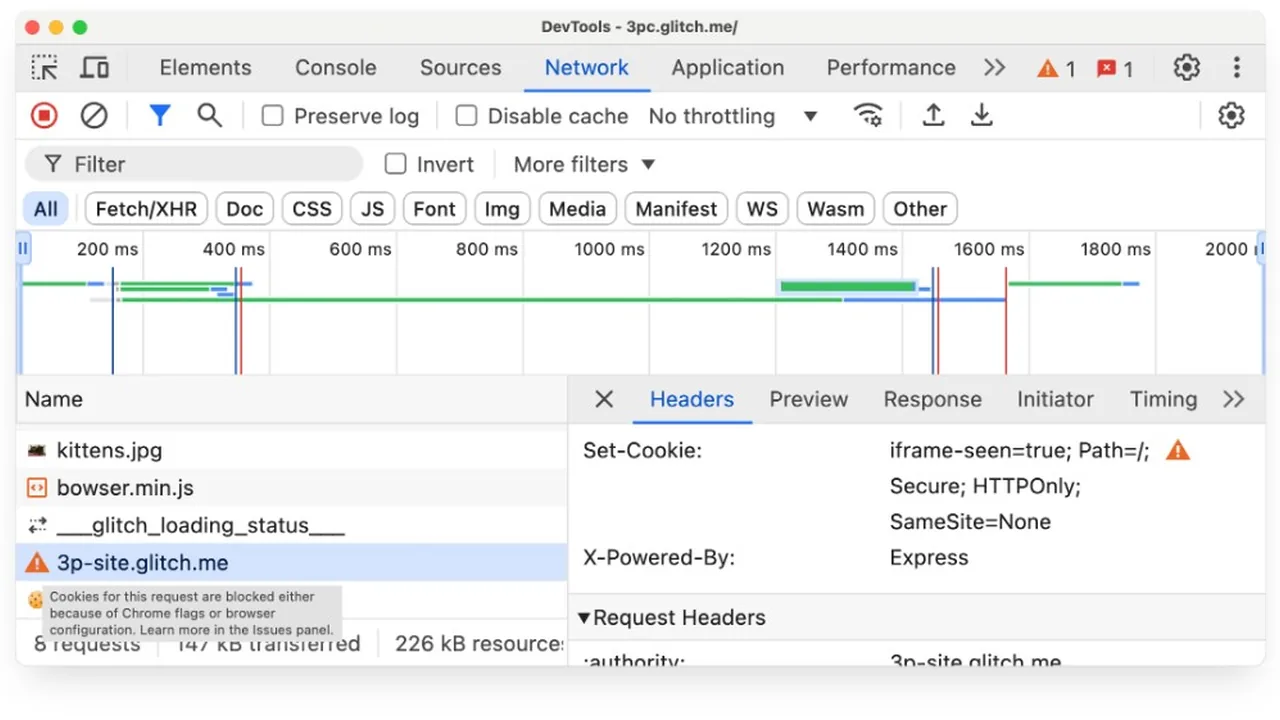Screen dimensions: 1280x720
Task: Open network conditions wifi icon
Action: coord(868,116)
